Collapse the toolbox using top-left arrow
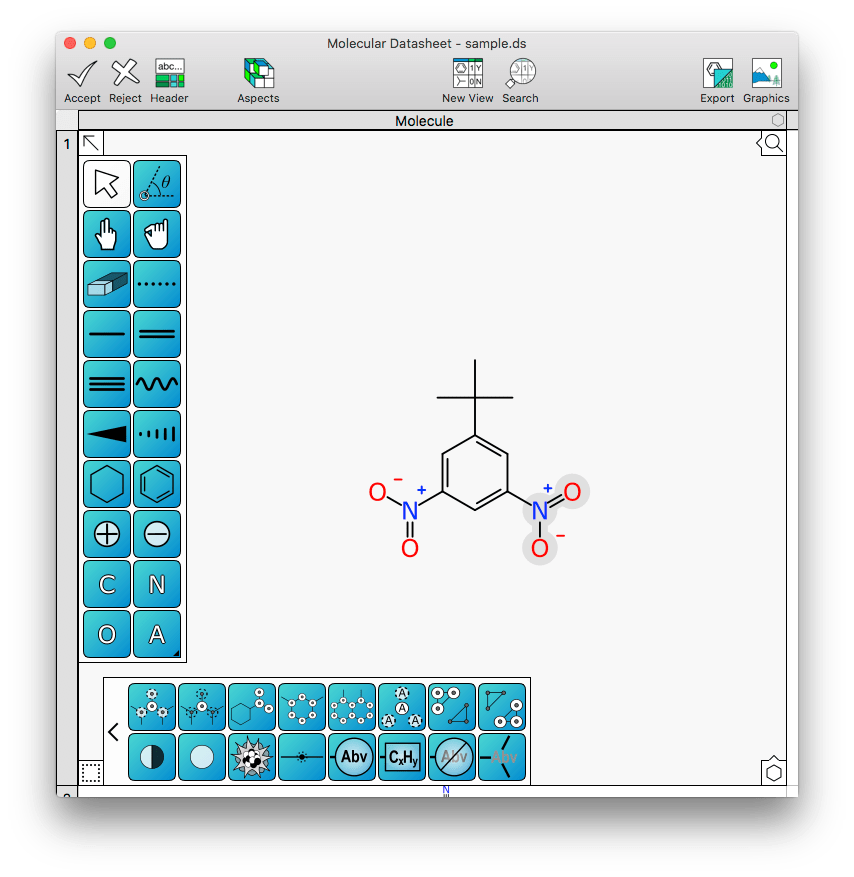854x877 pixels. coord(90,143)
